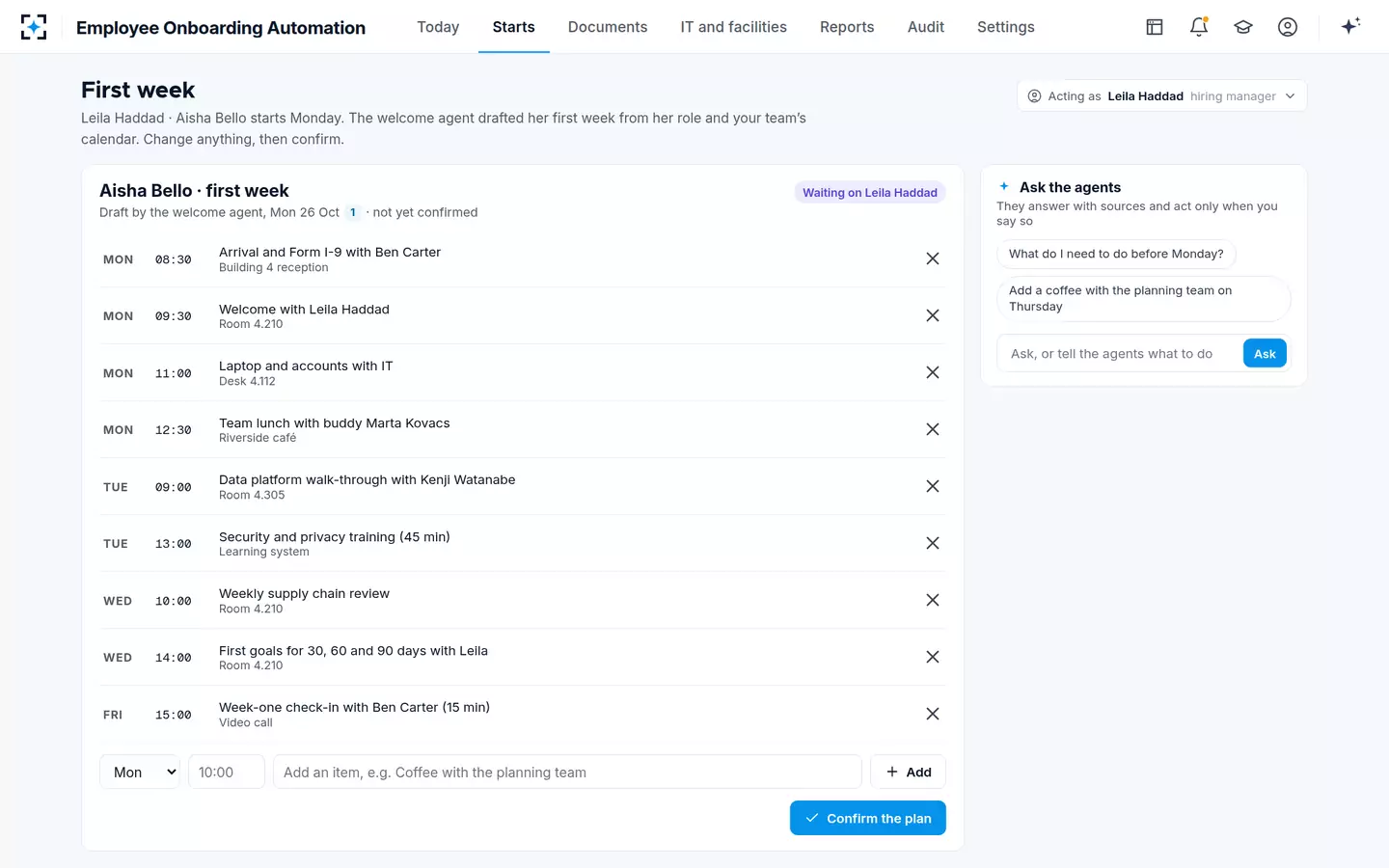Open the Acting as Leila Haddad dropdown

click(x=1162, y=96)
